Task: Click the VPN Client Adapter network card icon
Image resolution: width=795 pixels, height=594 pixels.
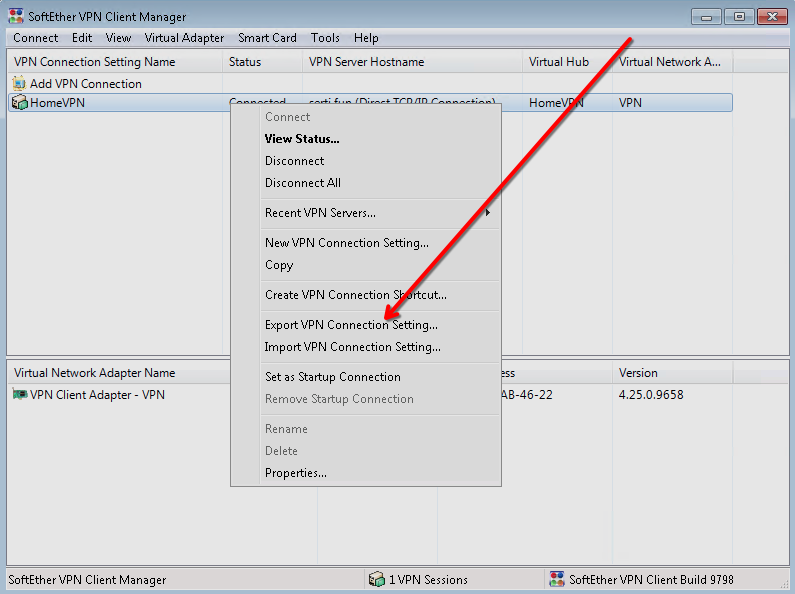Action: point(19,395)
